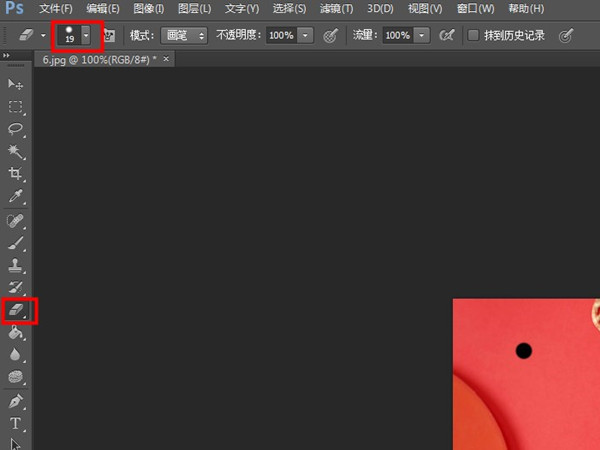Open the View menu
The width and height of the screenshot is (600, 450).
(425, 8)
